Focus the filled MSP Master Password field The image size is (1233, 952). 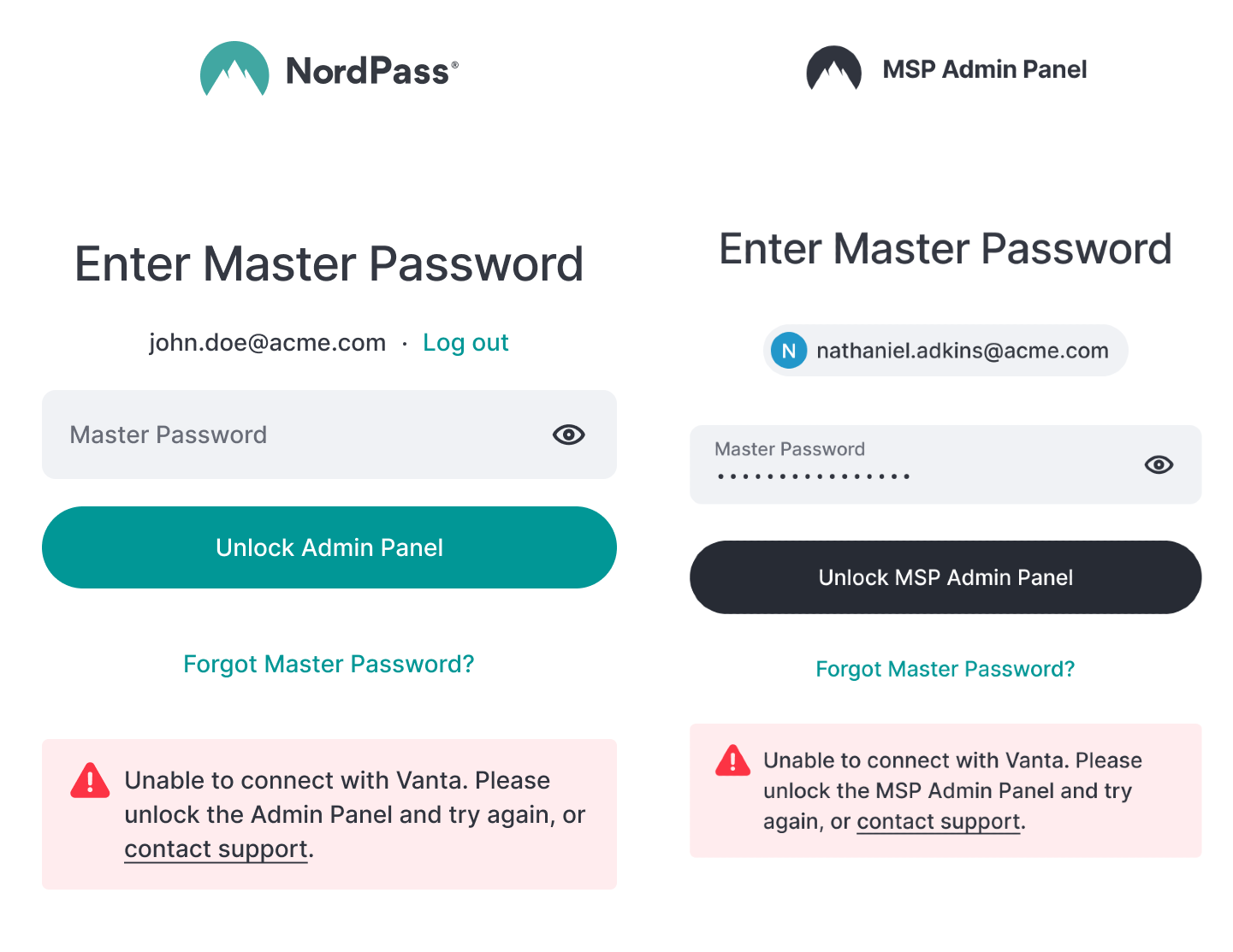tap(945, 464)
